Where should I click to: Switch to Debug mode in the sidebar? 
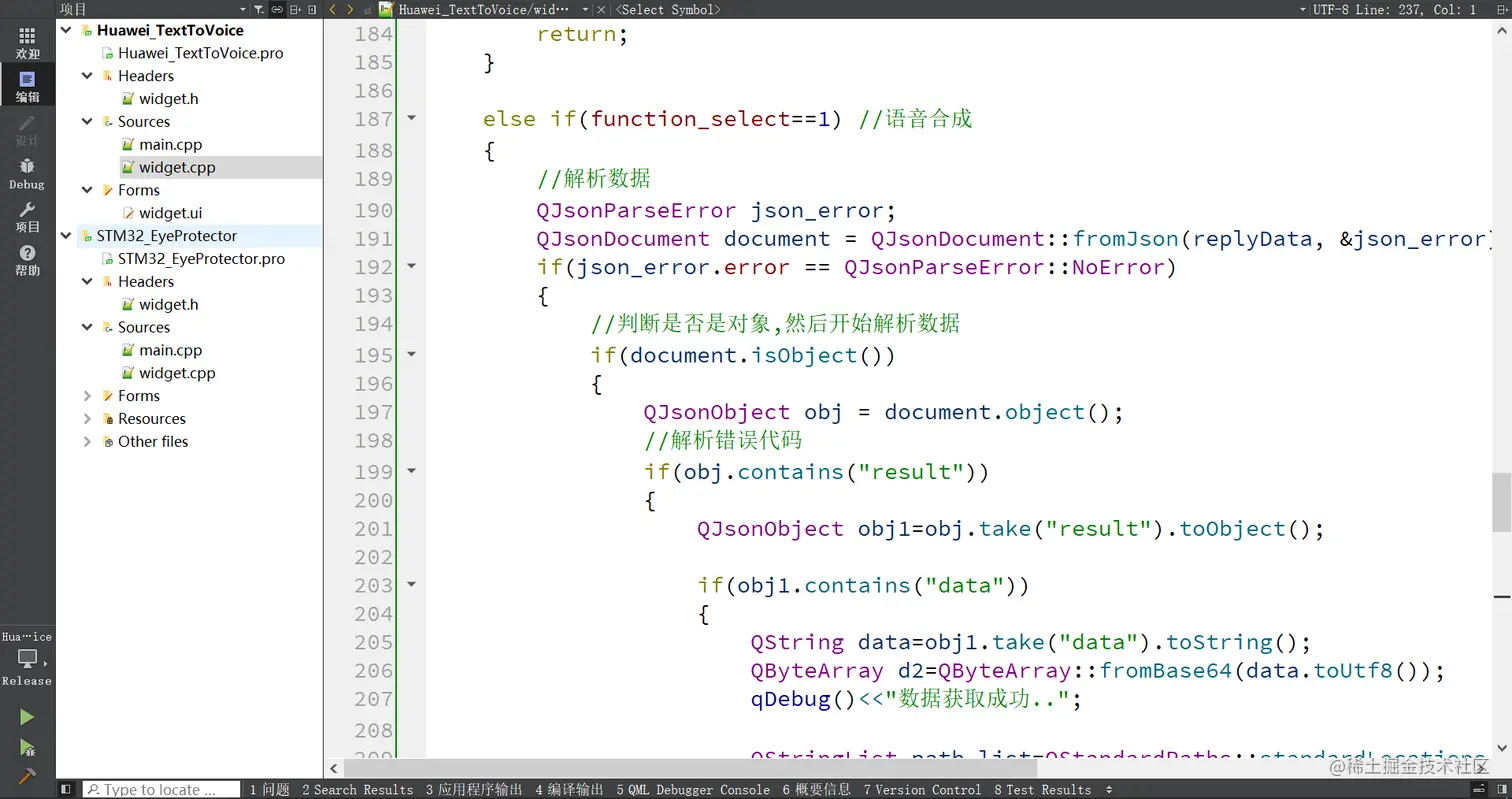[26, 175]
